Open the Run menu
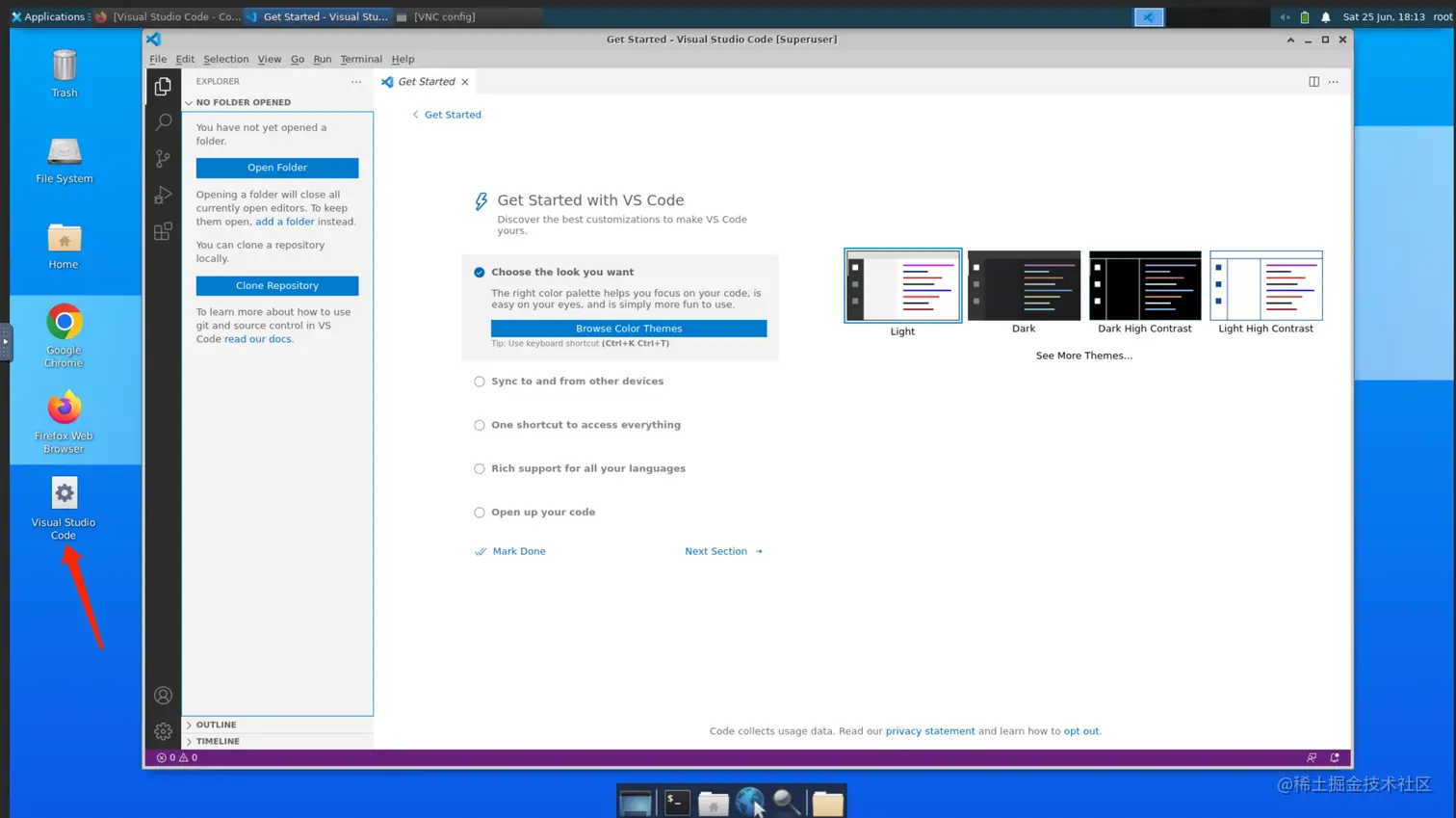This screenshot has width=1456, height=818. click(x=323, y=60)
